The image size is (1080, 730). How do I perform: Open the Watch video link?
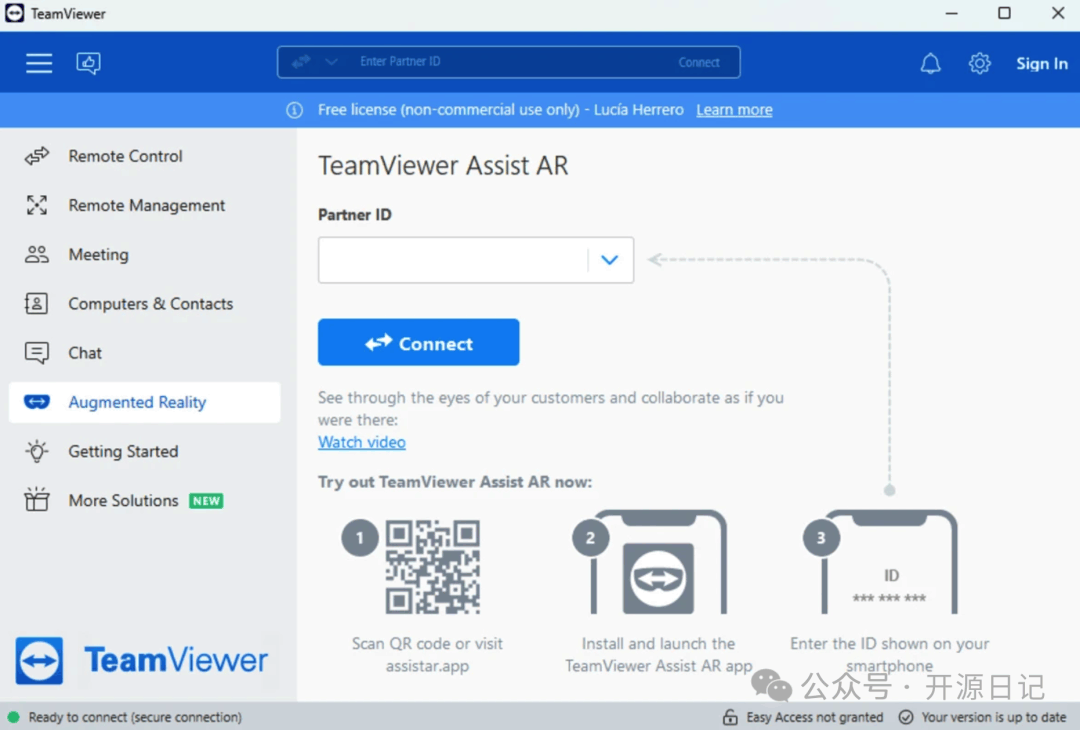click(x=362, y=442)
